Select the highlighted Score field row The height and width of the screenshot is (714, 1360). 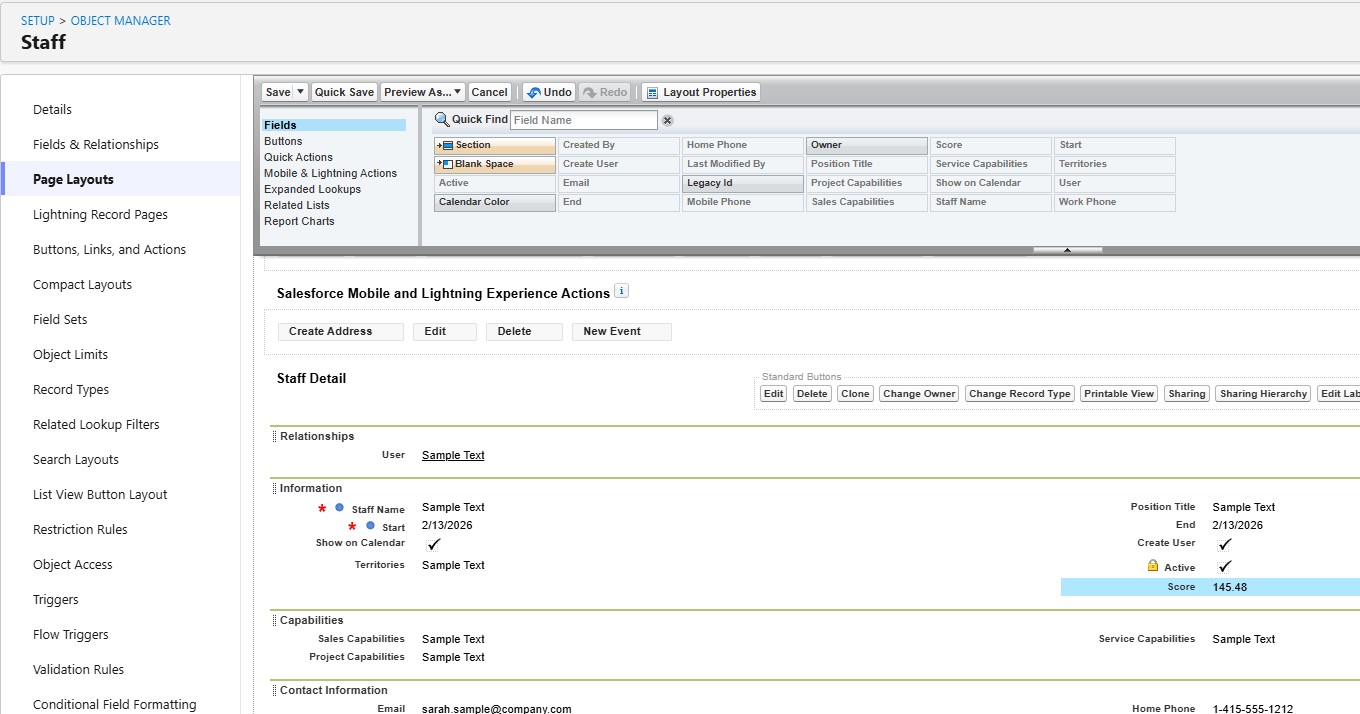coord(1210,587)
